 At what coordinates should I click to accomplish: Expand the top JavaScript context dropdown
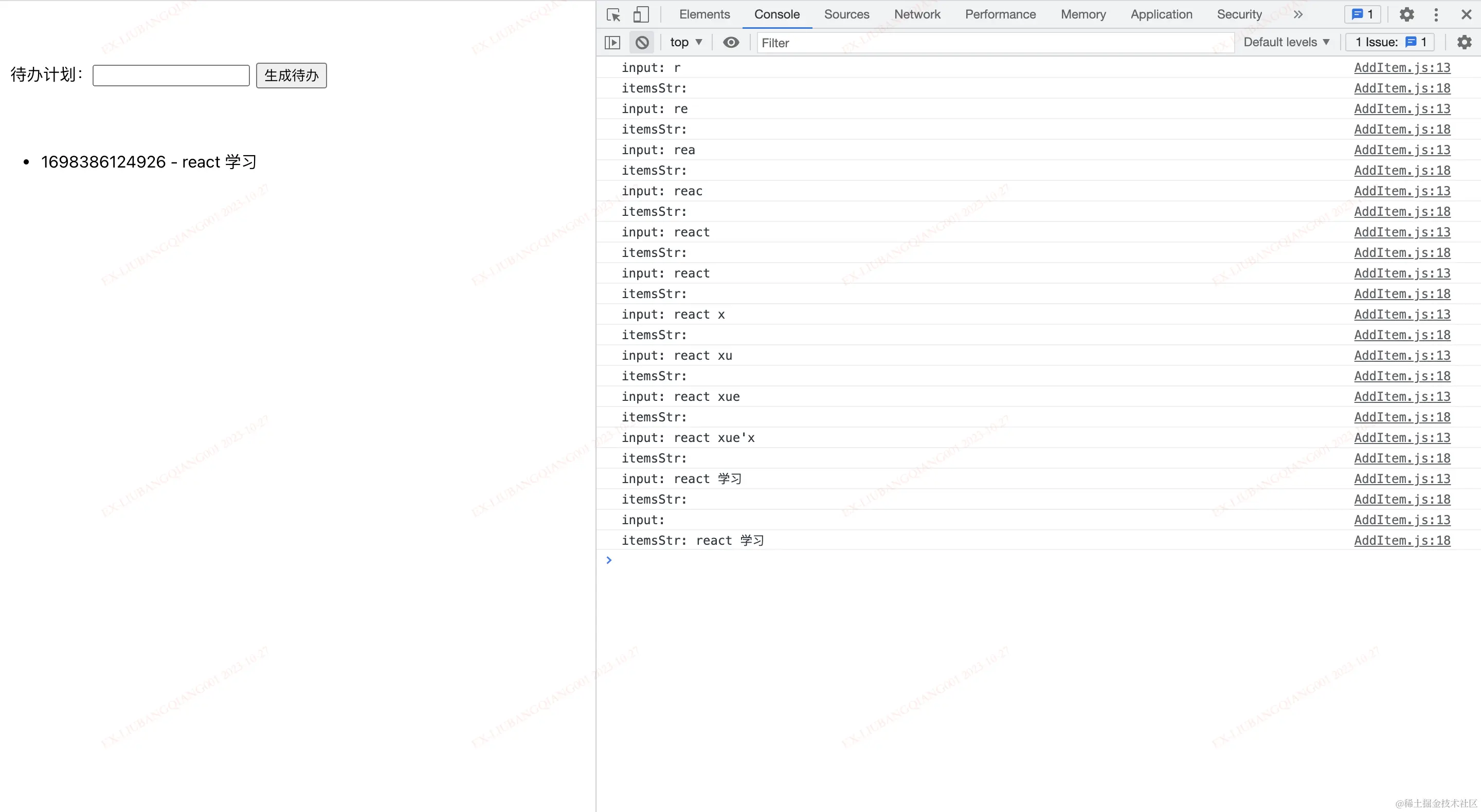click(686, 43)
